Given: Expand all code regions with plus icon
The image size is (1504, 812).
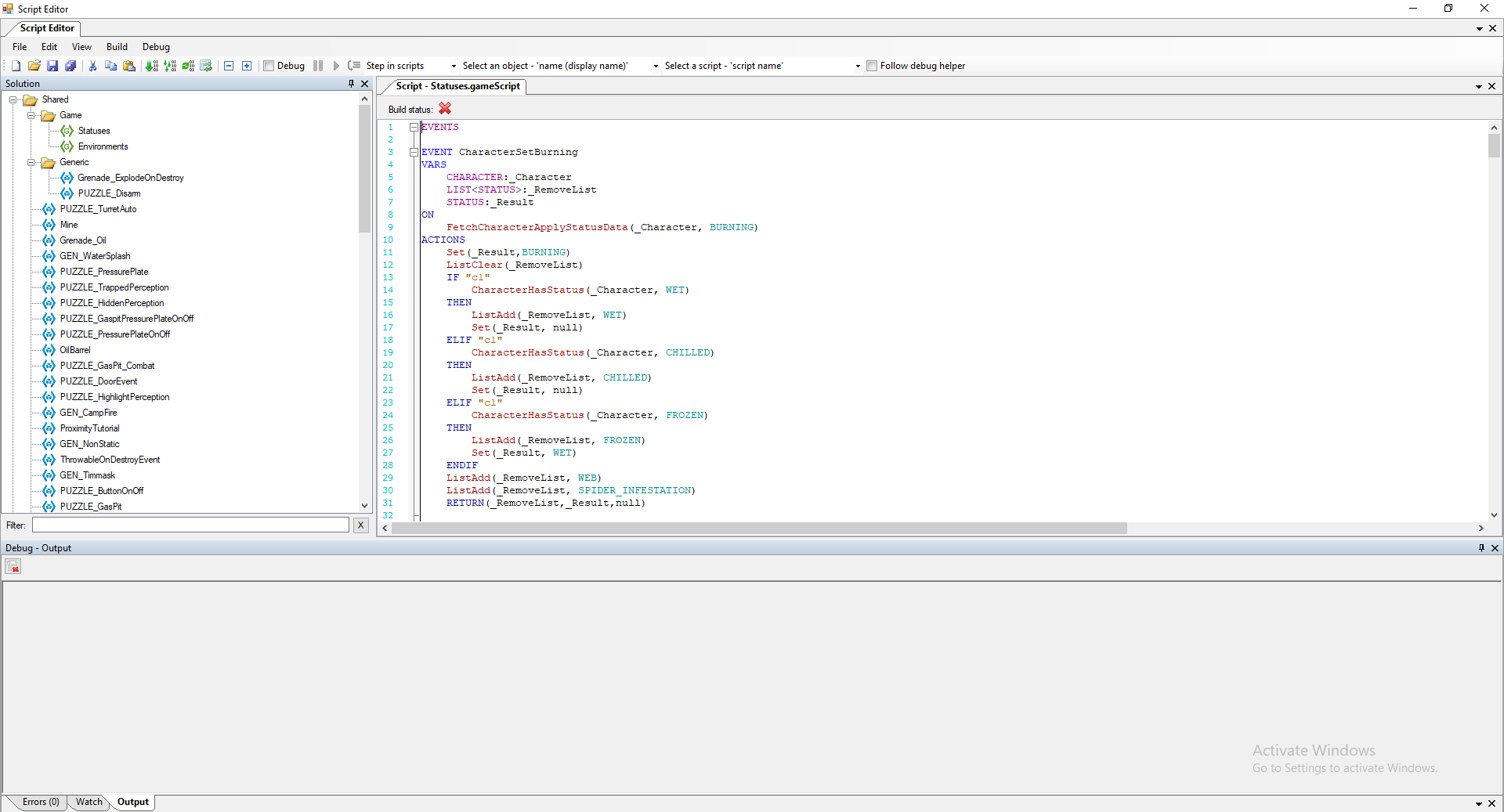Looking at the screenshot, I should [247, 66].
